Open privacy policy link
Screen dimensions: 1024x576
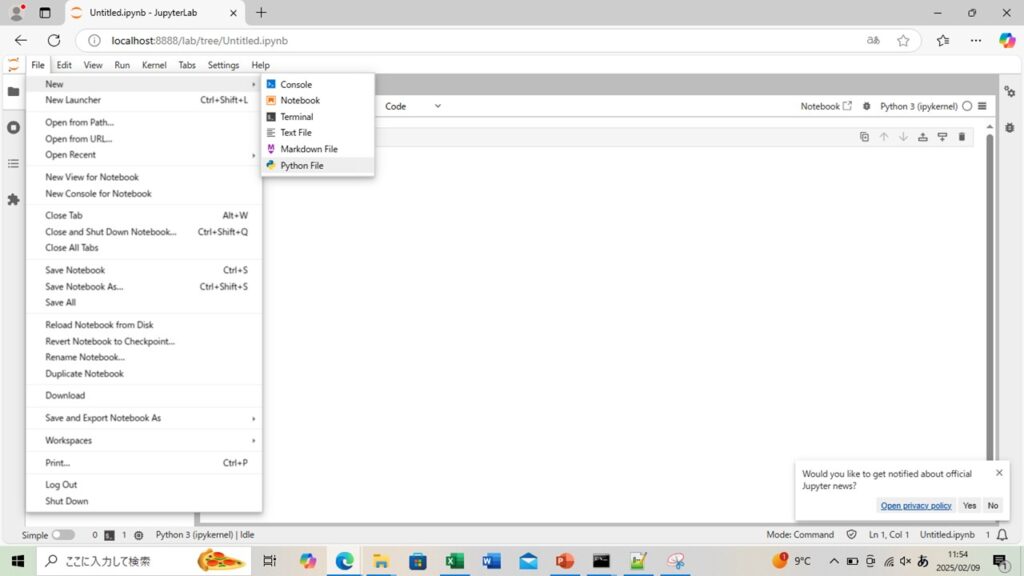pos(916,505)
